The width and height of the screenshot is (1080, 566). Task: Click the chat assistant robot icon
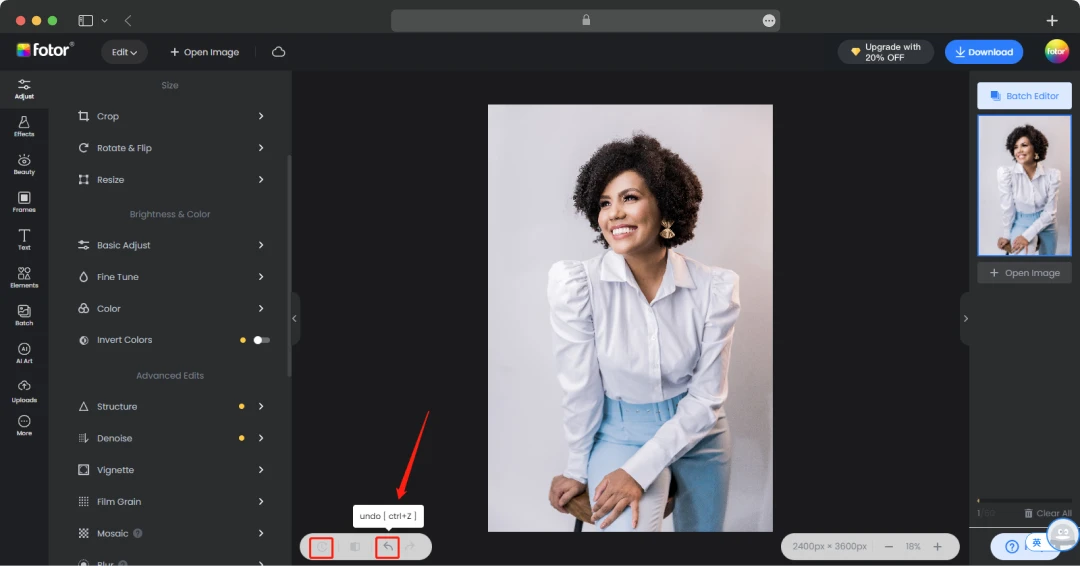point(1063,533)
